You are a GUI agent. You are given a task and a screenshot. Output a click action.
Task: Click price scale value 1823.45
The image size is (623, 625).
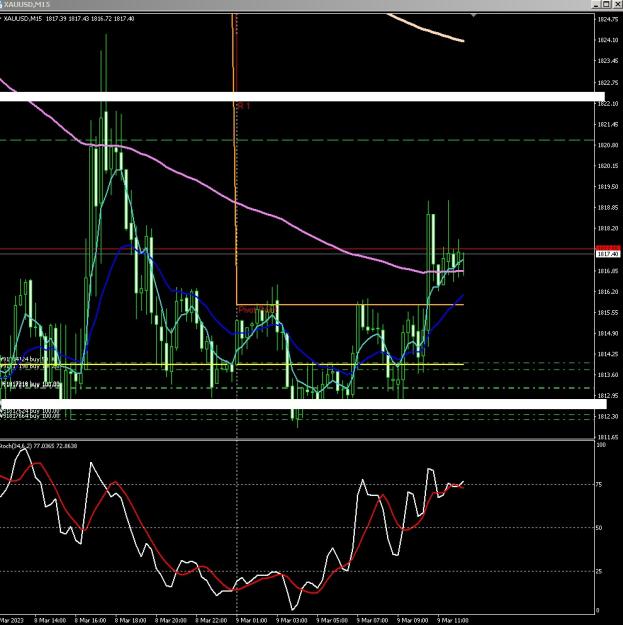[608, 61]
